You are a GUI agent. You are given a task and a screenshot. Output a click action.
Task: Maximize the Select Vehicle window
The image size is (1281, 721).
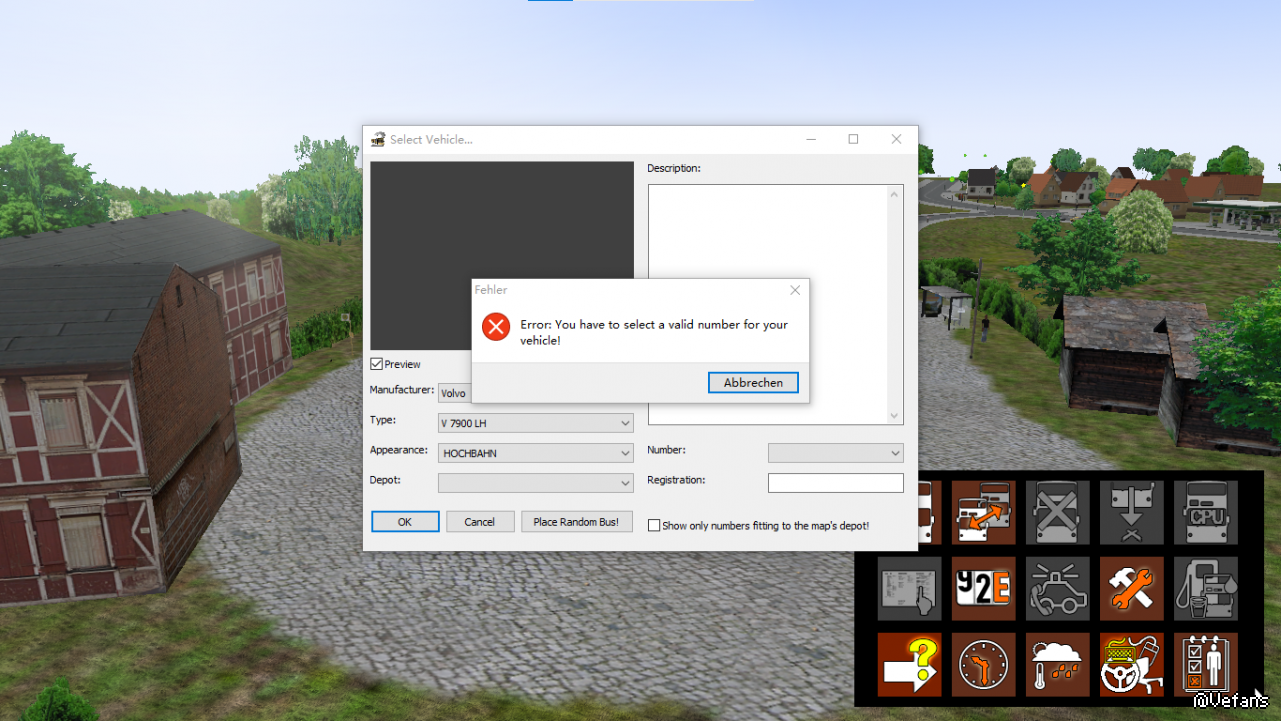point(853,139)
